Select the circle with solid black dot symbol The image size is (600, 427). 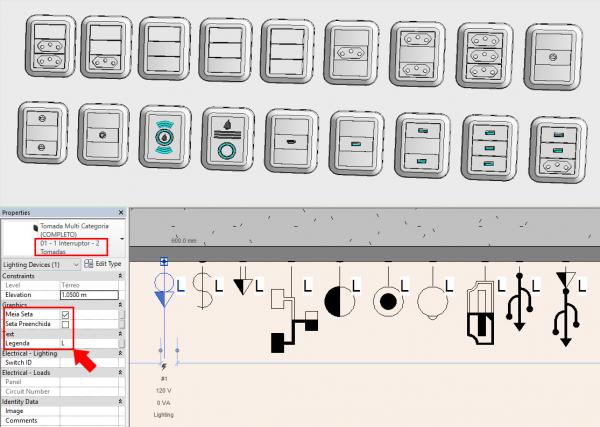click(388, 302)
